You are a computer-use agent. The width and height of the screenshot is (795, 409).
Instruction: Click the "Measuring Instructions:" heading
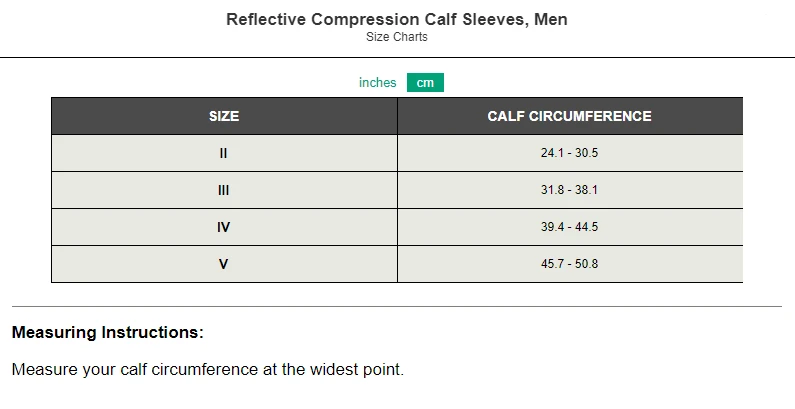pos(107,332)
